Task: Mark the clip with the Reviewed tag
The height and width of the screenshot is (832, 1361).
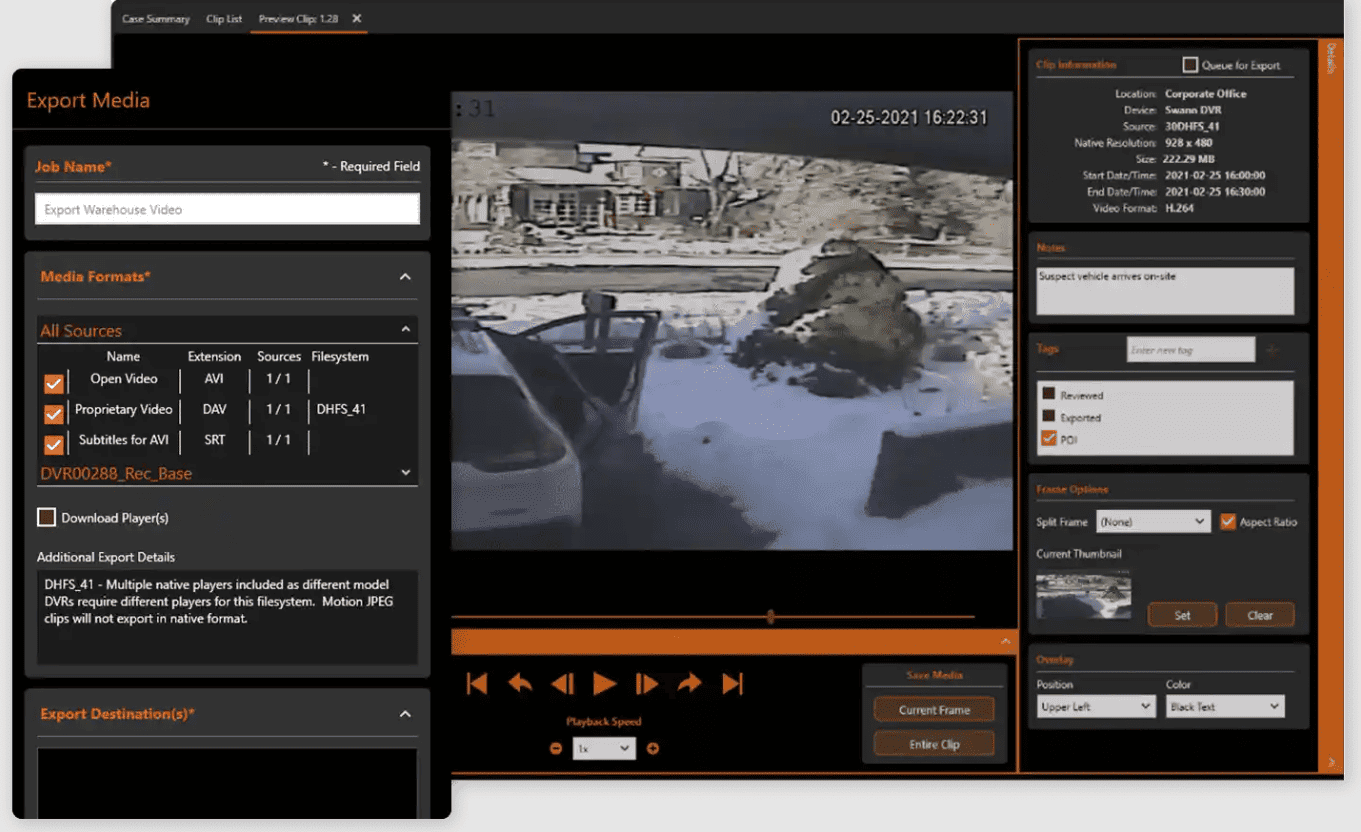Action: click(x=1049, y=394)
